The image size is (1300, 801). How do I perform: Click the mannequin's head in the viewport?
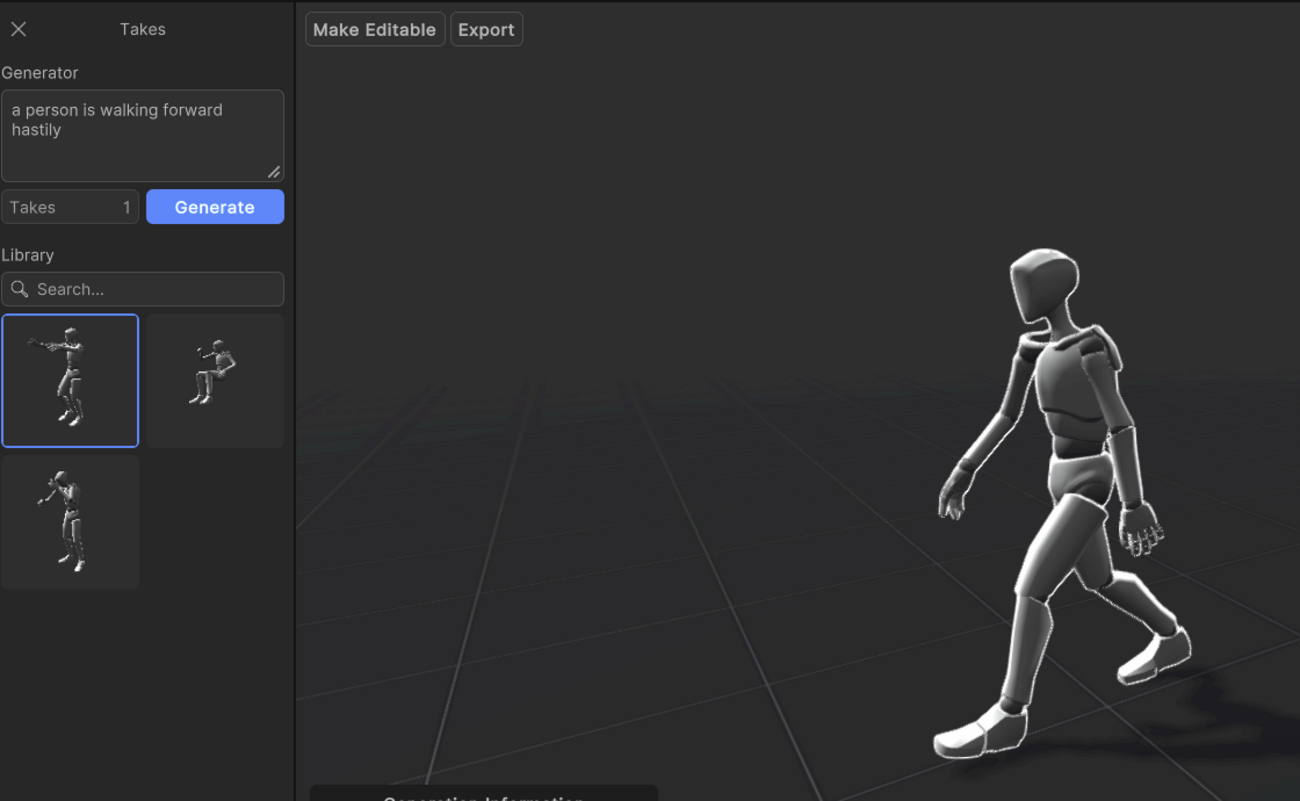click(1043, 285)
